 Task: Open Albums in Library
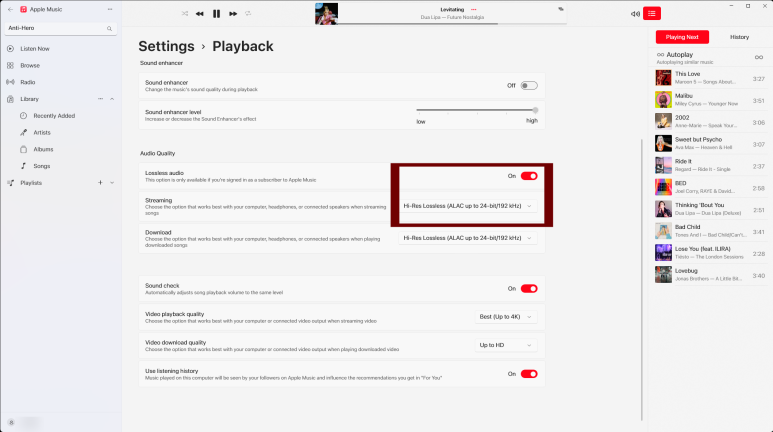(x=43, y=149)
